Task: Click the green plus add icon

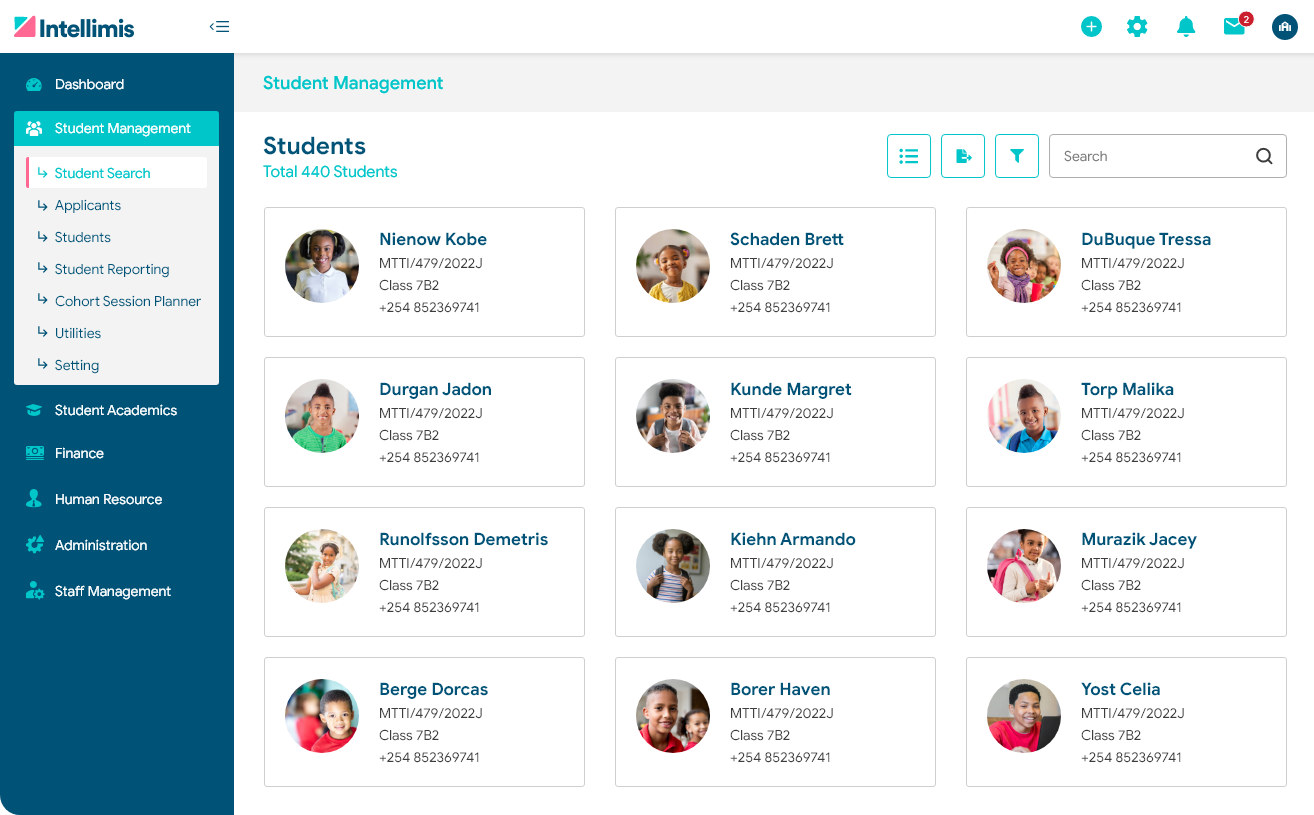Action: pos(1091,27)
